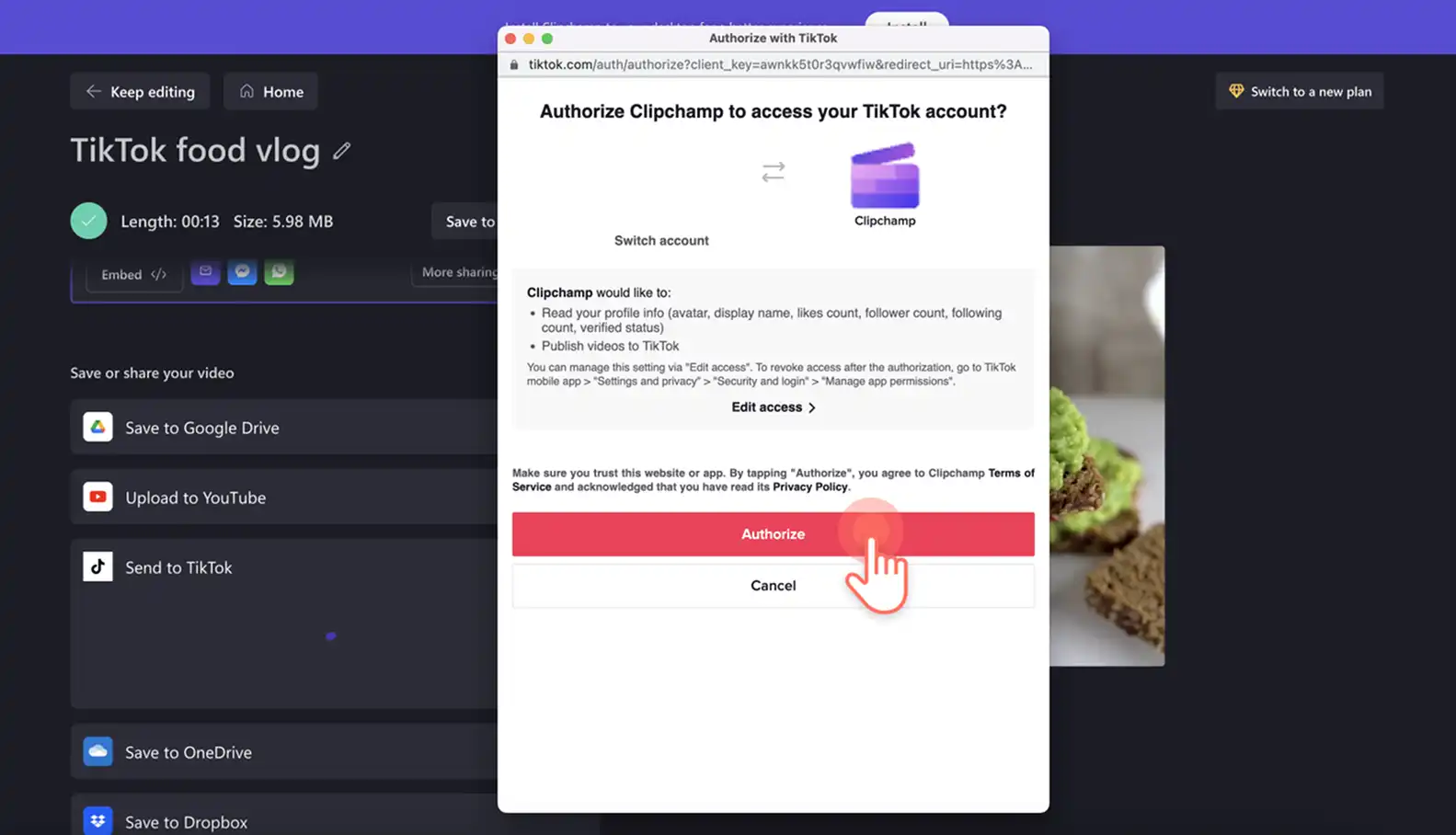This screenshot has width=1456, height=835.
Task: Click the green export complete checkmark
Action: (x=88, y=221)
